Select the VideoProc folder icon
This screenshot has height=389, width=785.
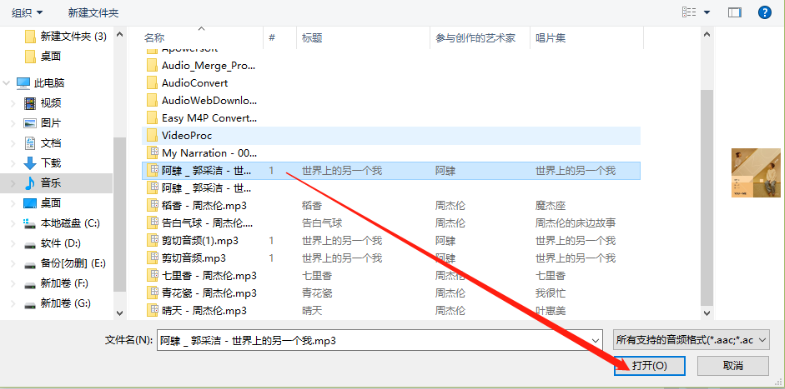pyautogui.click(x=152, y=135)
